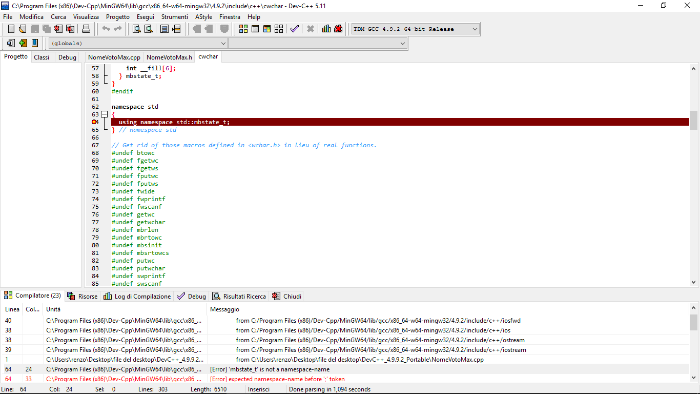Click the editor scrollbar up arrow
700x394 pixels.
tap(693, 68)
